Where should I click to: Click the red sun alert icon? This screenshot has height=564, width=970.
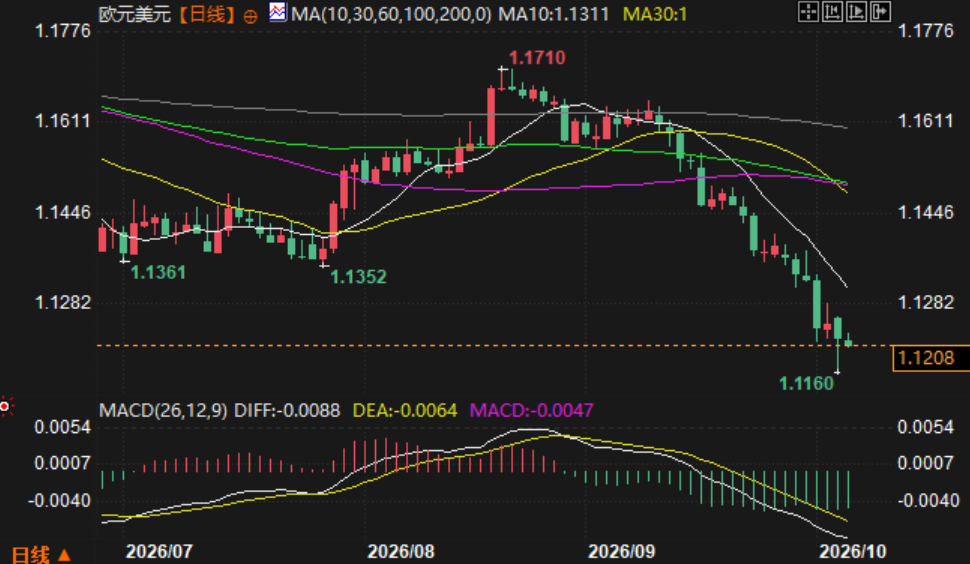pyautogui.click(x=6, y=406)
